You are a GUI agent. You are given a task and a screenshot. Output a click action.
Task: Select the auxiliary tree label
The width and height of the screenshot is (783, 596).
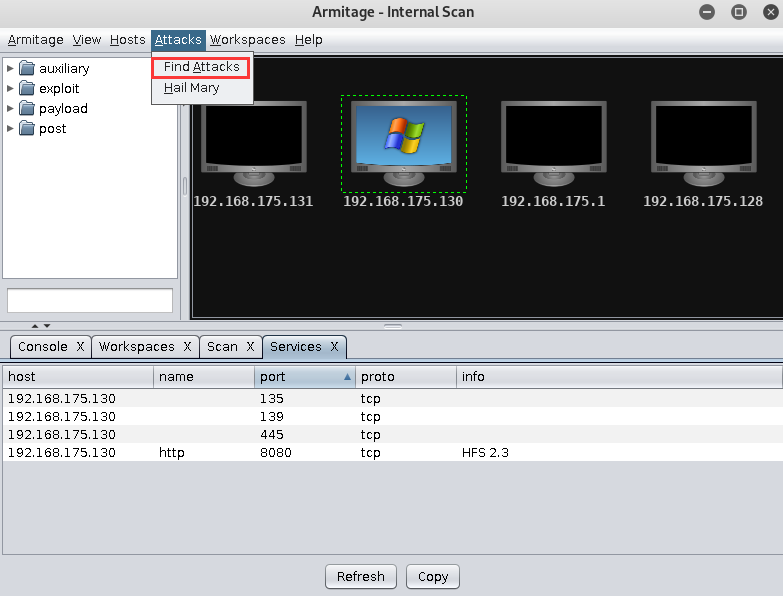coord(64,68)
